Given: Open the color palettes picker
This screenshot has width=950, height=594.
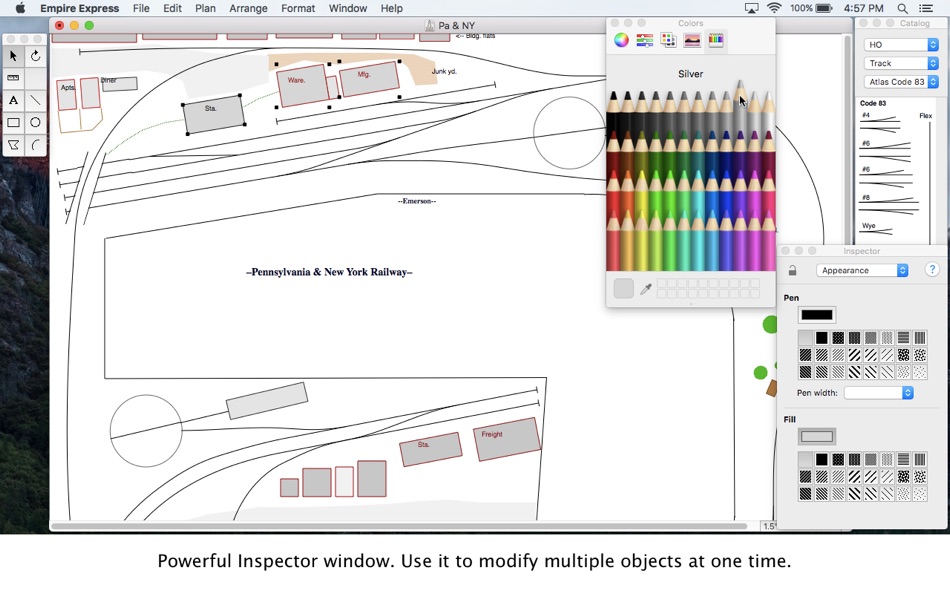Looking at the screenshot, I should pos(668,40).
